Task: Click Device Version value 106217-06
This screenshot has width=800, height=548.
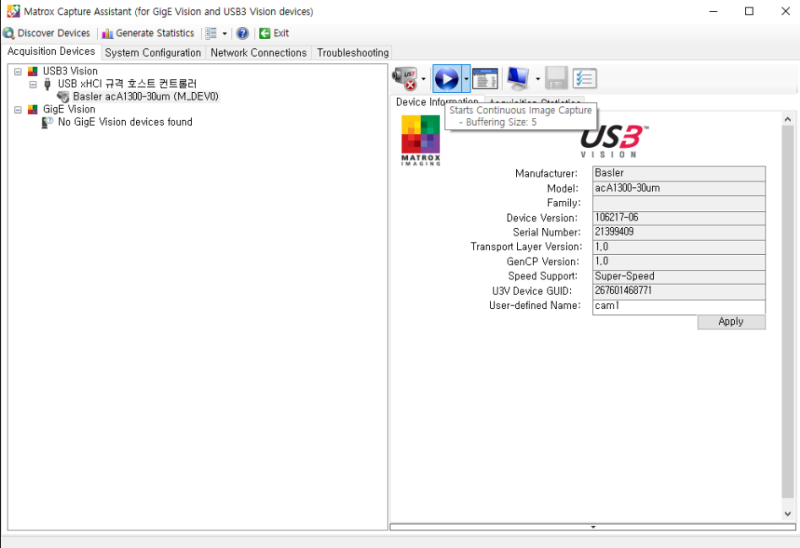Action: coord(679,217)
